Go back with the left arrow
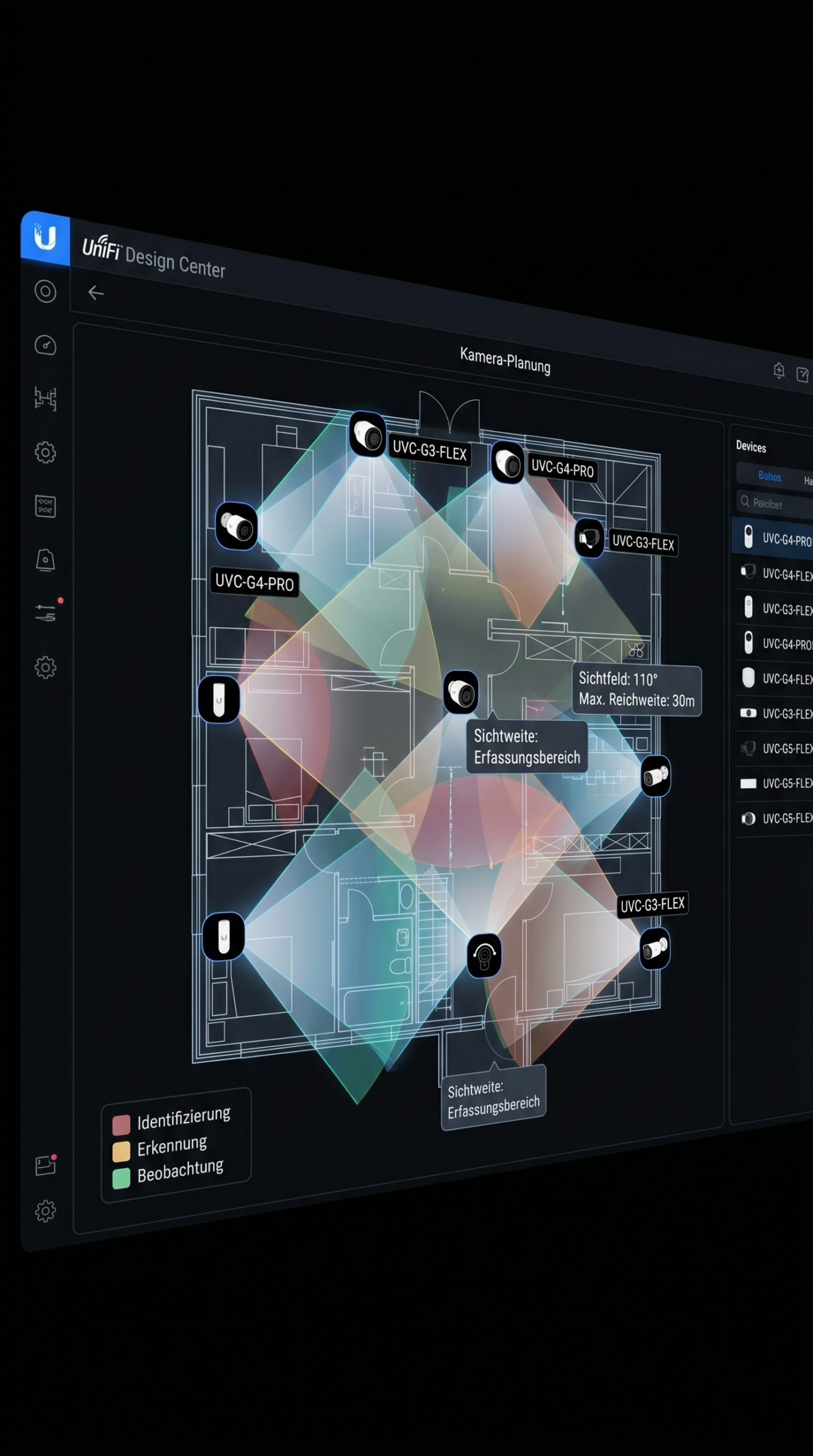Screen dimensions: 813x1456 [x=96, y=293]
